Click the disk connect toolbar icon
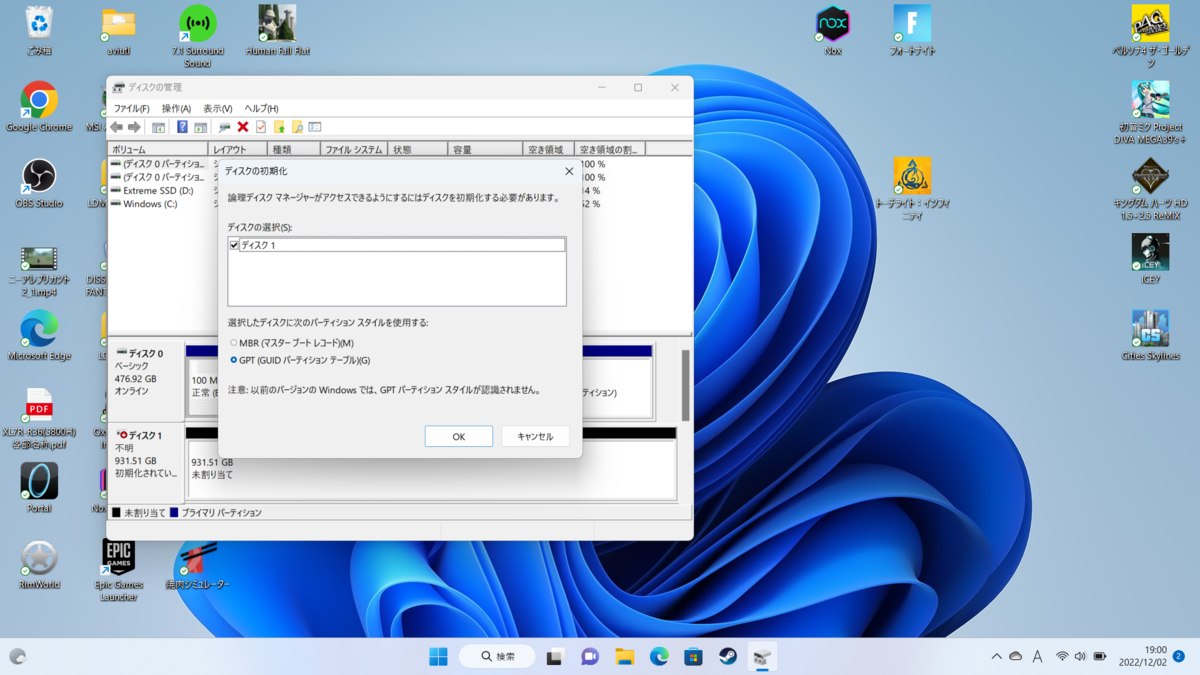1200x675 pixels. 224,127
